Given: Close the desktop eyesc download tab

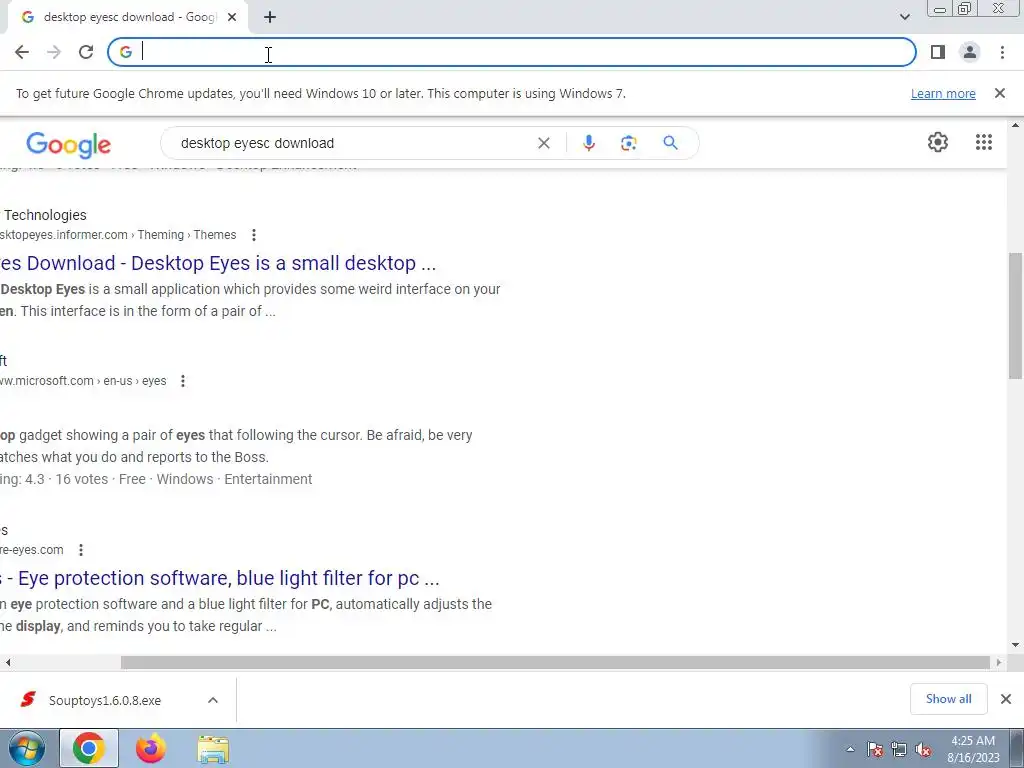Looking at the screenshot, I should (232, 18).
